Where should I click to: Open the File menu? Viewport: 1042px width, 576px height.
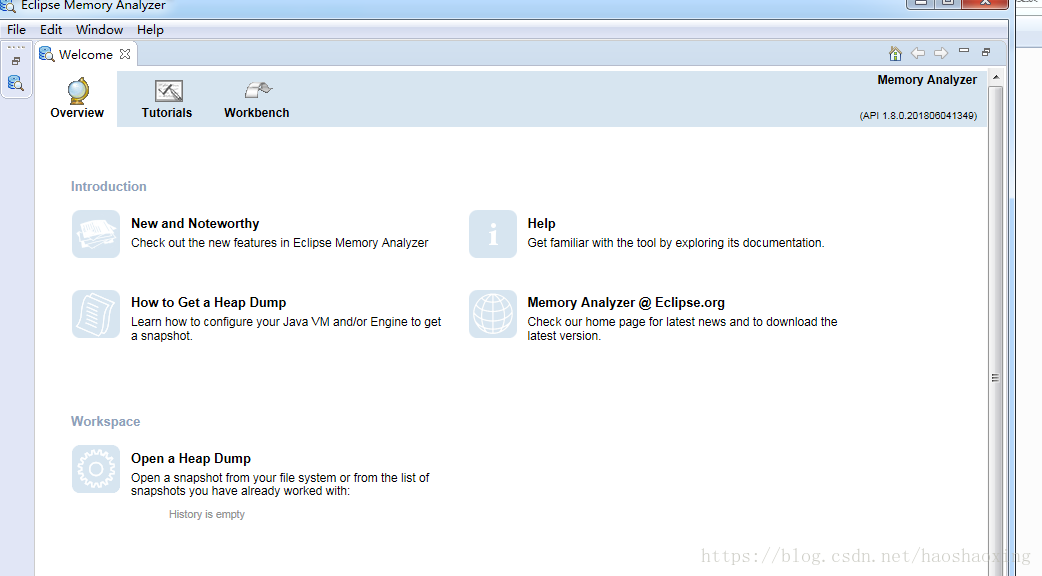[16, 30]
